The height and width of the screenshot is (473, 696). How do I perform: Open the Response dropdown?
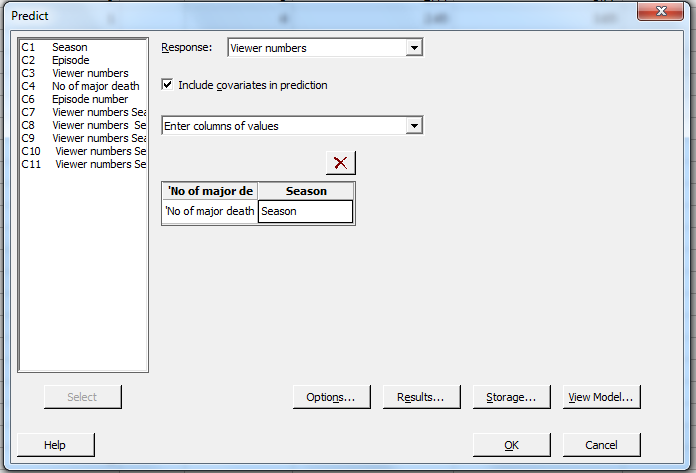(414, 48)
